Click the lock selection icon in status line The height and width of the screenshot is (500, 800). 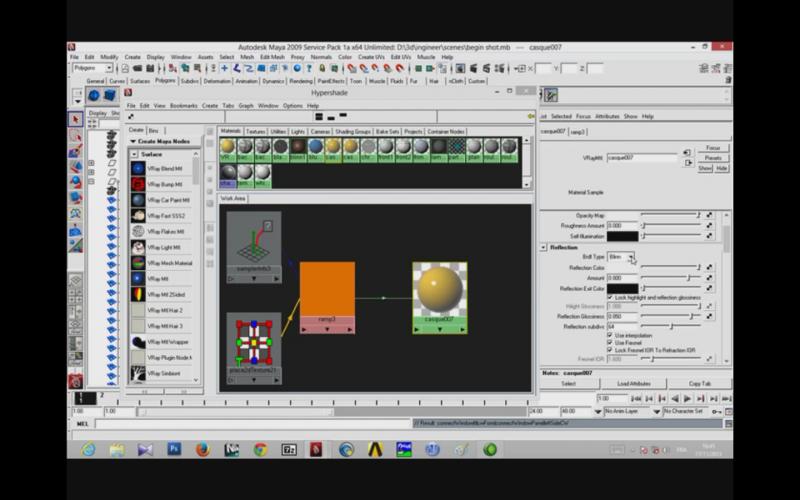tap(322, 68)
